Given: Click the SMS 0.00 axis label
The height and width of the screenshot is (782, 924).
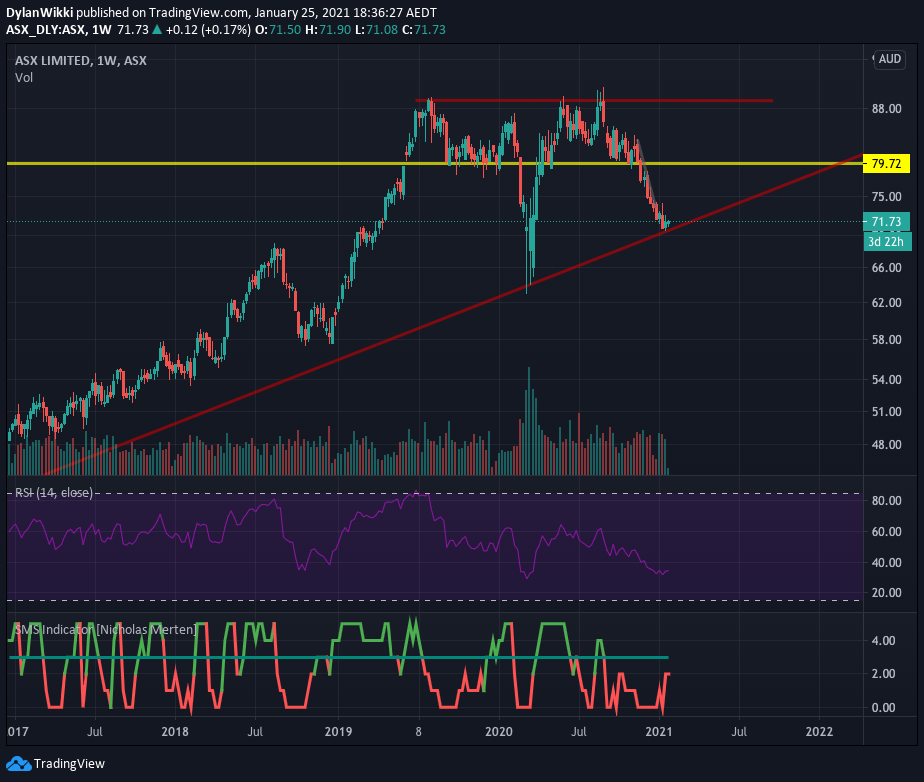Looking at the screenshot, I should (x=883, y=707).
